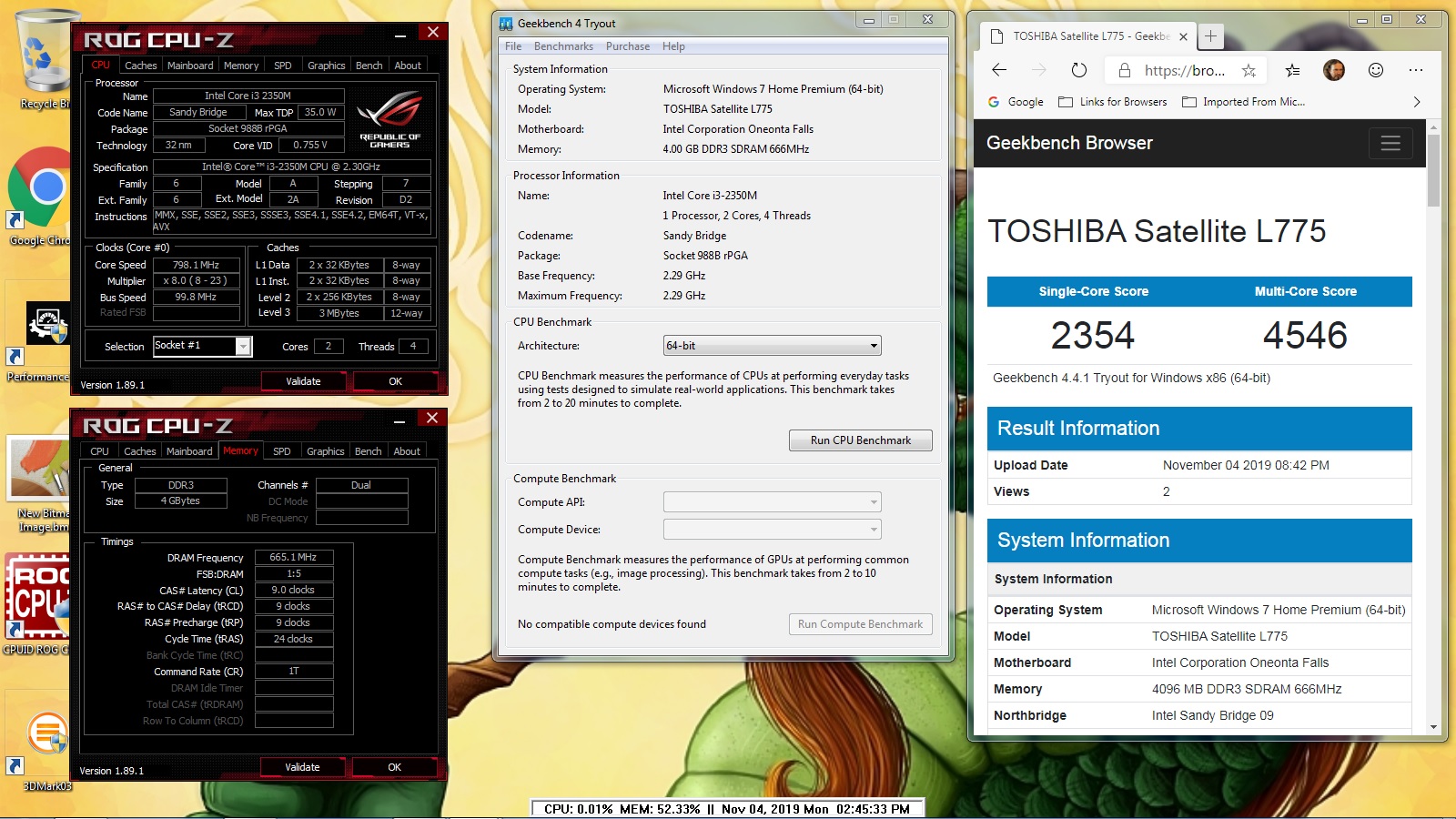
Task: Open a new tab in Edge
Action: 1210,36
